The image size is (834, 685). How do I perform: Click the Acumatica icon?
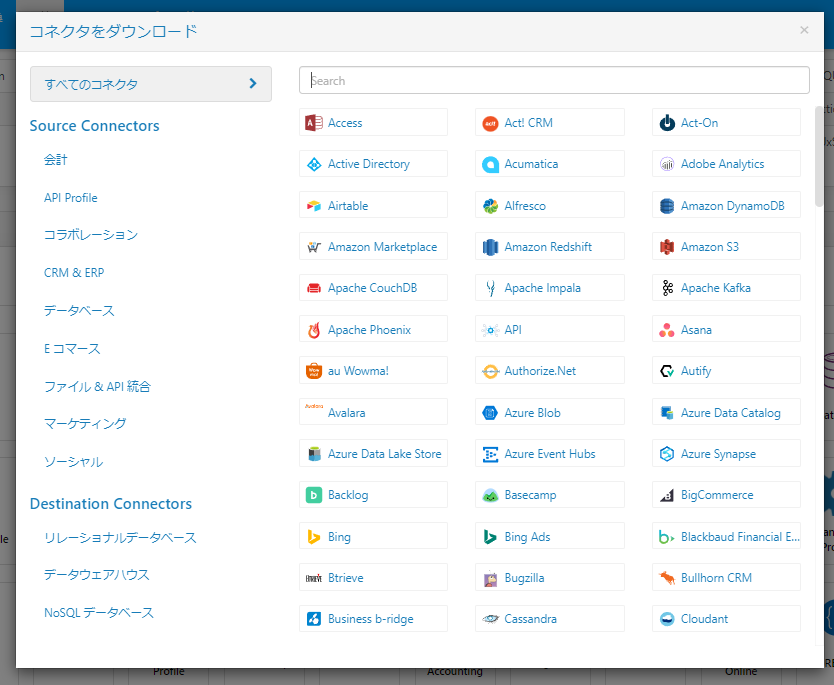click(x=490, y=164)
